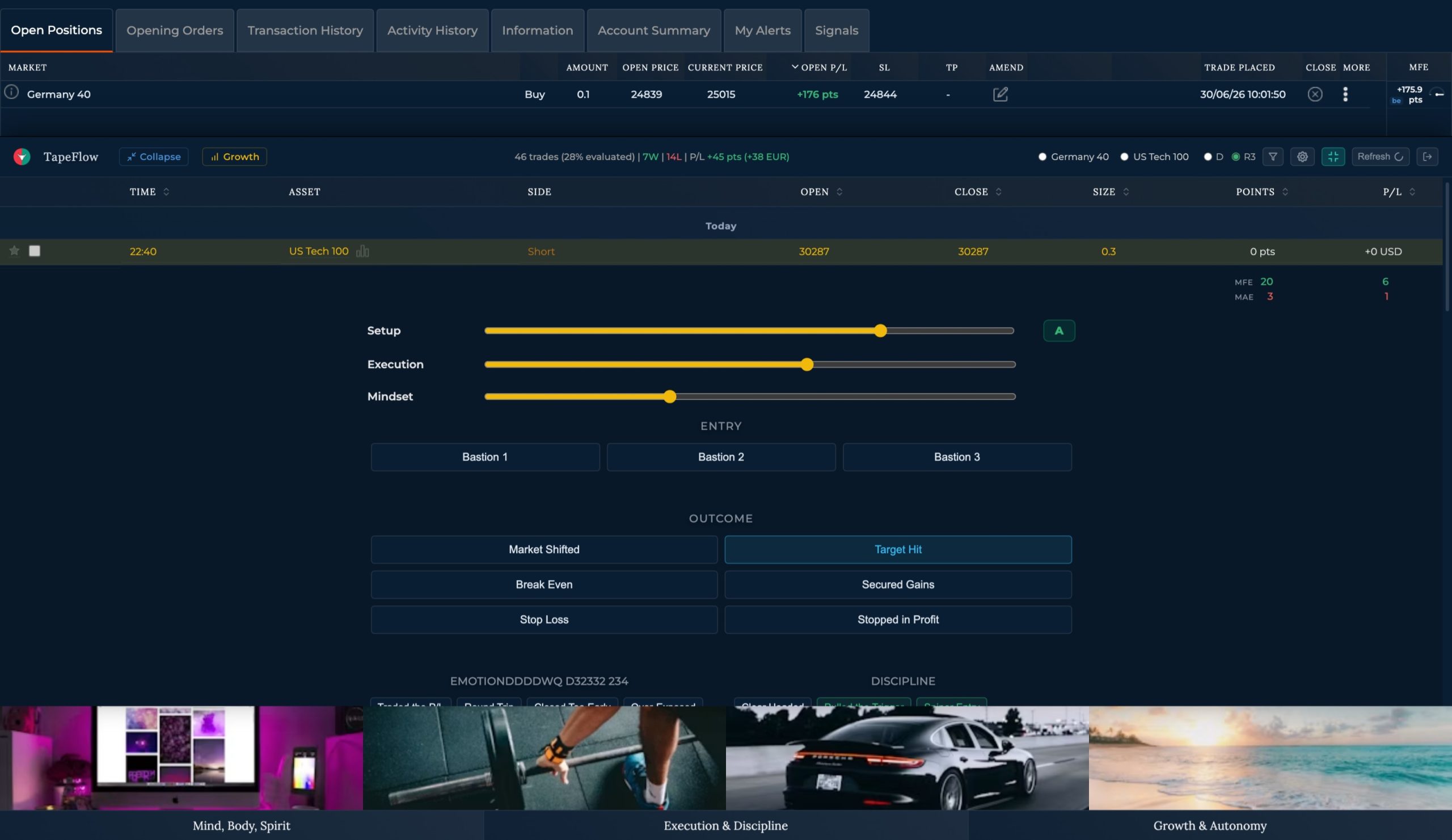Select the Germany 40 radio filter
Screen dimensions: 1452x840
[1042, 157]
